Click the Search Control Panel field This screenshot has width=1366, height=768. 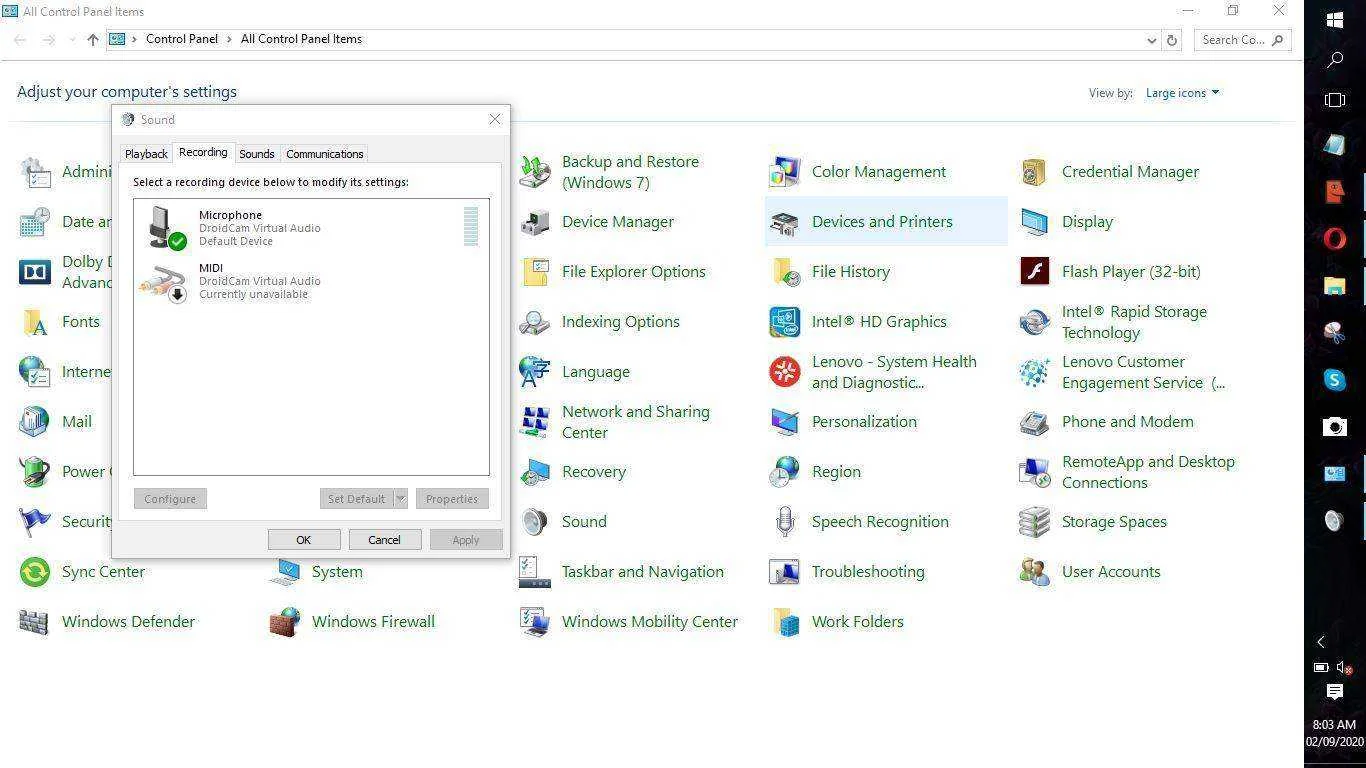click(x=1243, y=40)
